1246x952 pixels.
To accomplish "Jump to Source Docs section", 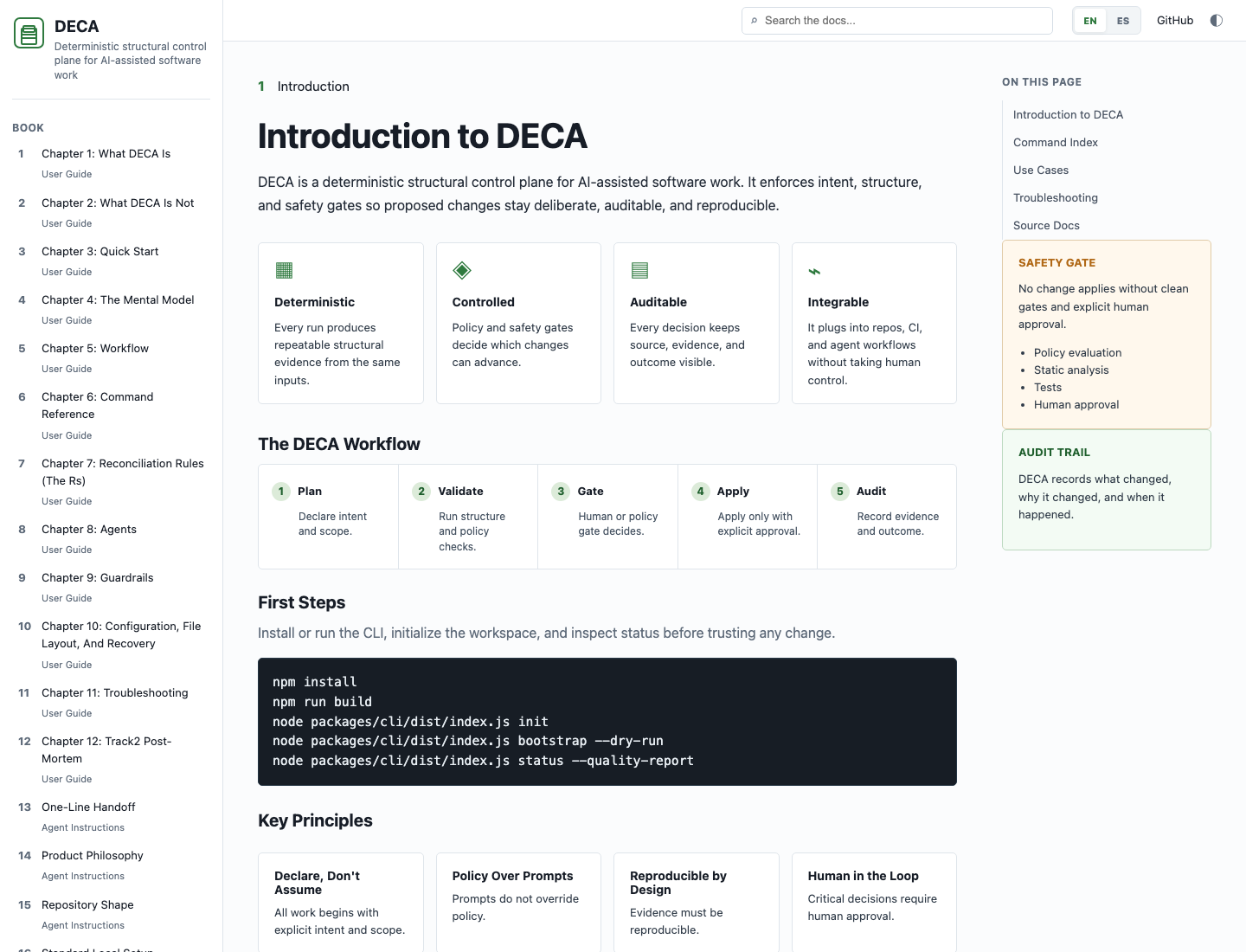I will (1046, 225).
